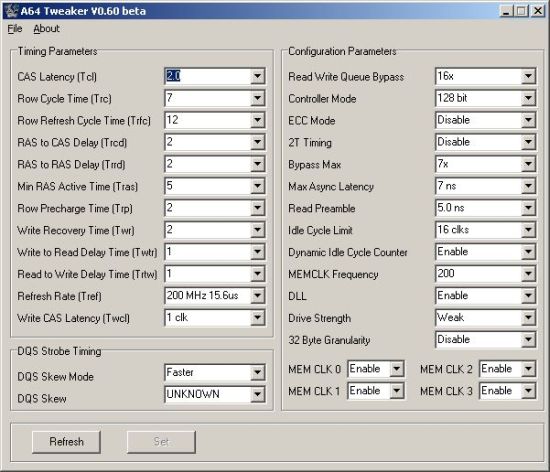Click the Refresh button
The width and height of the screenshot is (550, 472).
click(66, 442)
